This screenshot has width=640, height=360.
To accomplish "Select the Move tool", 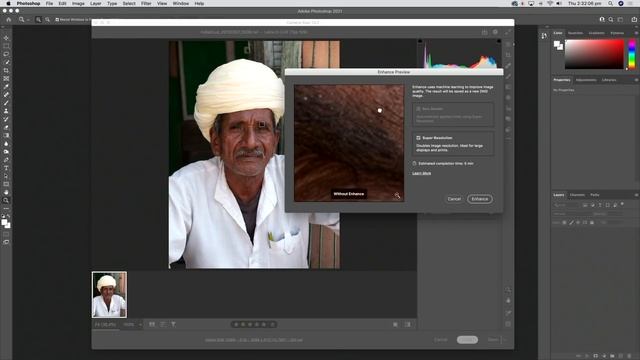I will 6,38.
